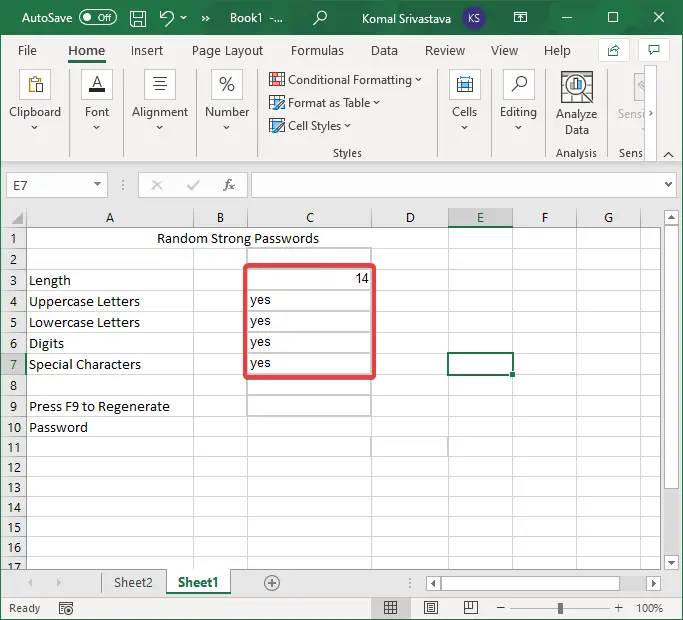683x620 pixels.
Task: Expand the Alignment group chevron
Action: point(159,128)
